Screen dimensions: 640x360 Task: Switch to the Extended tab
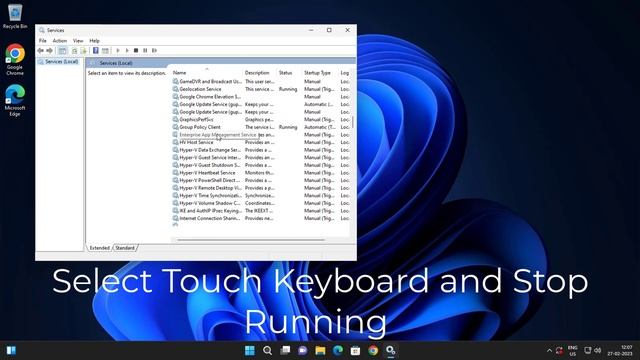click(100, 248)
